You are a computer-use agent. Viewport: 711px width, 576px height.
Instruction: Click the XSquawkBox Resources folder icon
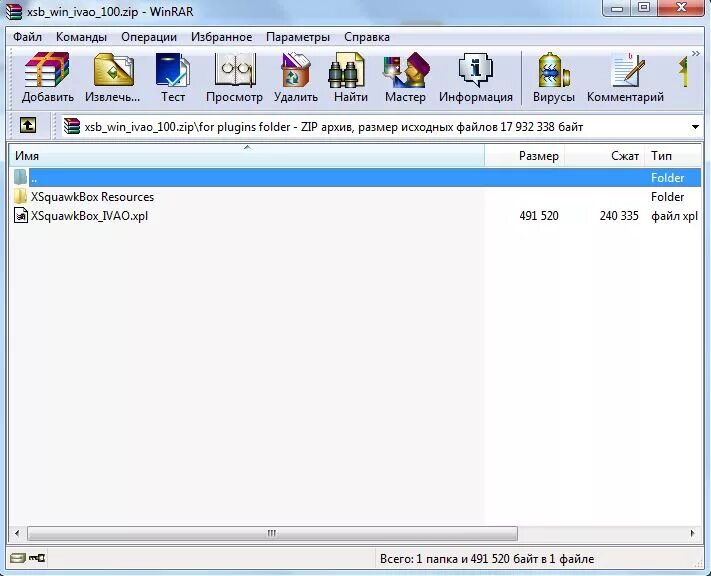point(20,196)
